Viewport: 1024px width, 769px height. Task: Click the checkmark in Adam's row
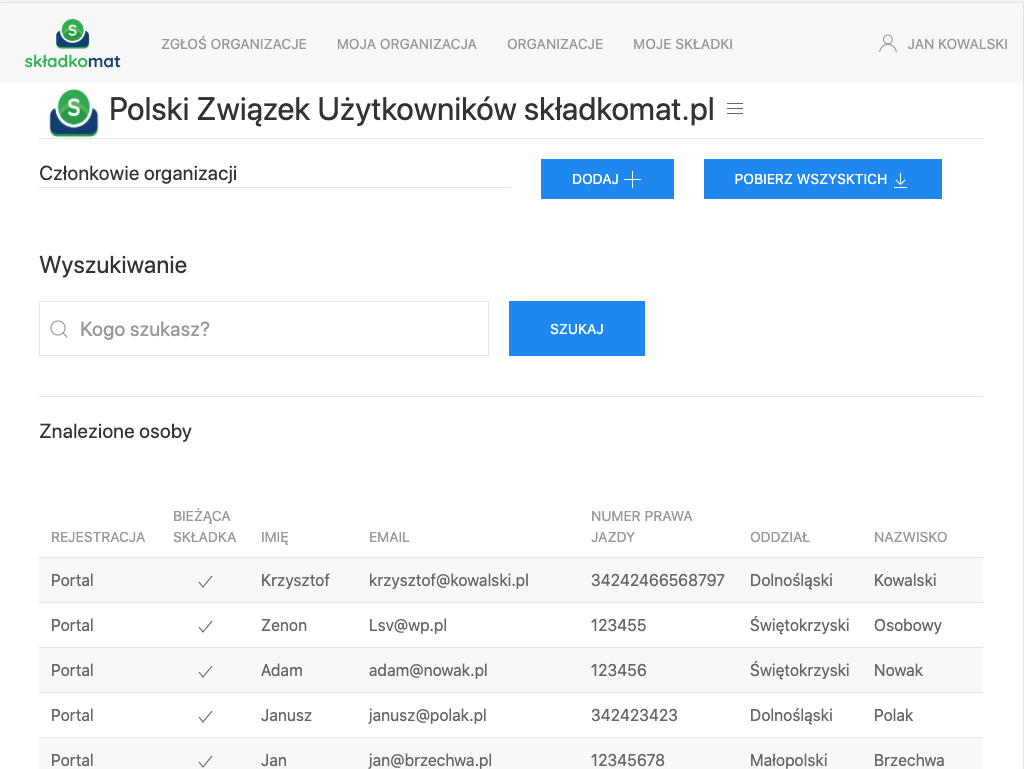pyautogui.click(x=205, y=671)
